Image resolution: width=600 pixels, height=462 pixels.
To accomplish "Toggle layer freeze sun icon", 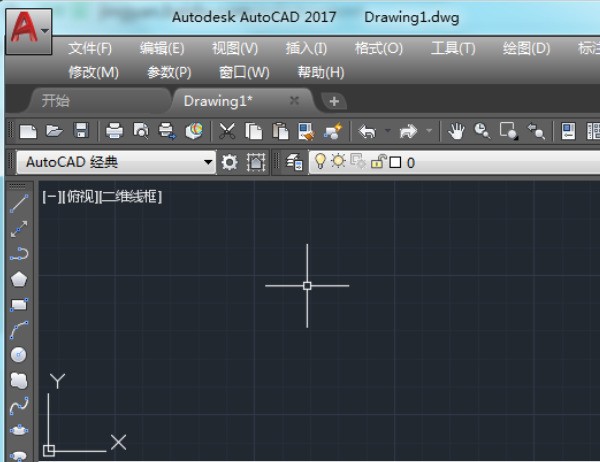I will click(338, 162).
